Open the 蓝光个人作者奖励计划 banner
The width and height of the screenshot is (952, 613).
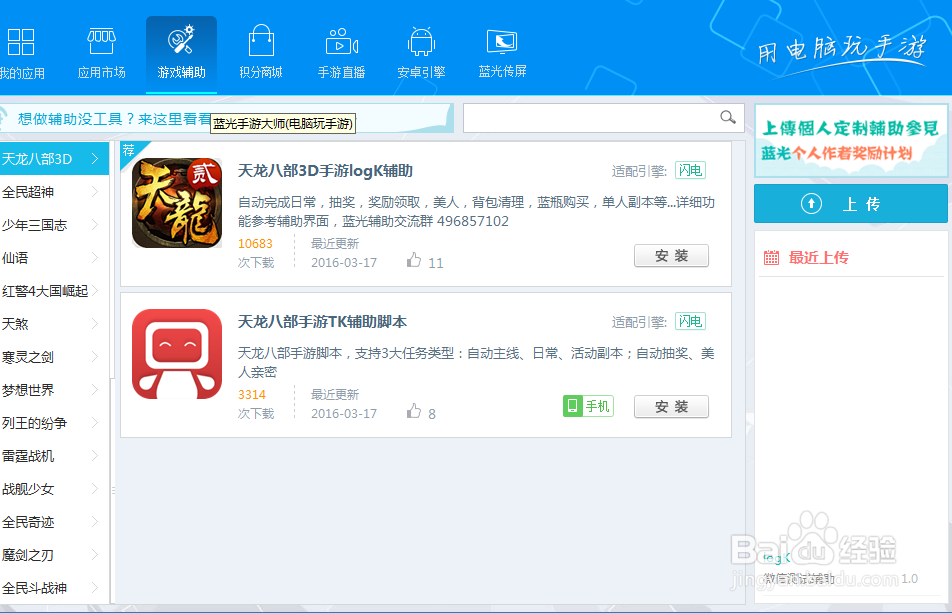851,141
